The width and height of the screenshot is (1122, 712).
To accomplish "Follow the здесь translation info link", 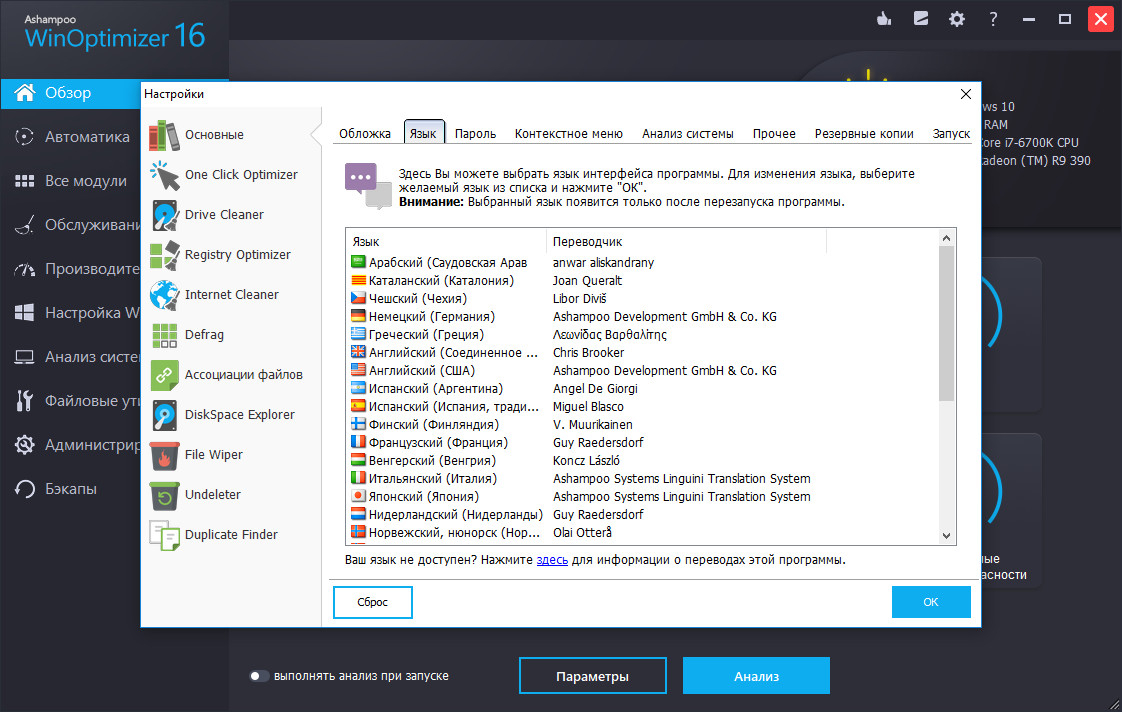I will tap(552, 560).
